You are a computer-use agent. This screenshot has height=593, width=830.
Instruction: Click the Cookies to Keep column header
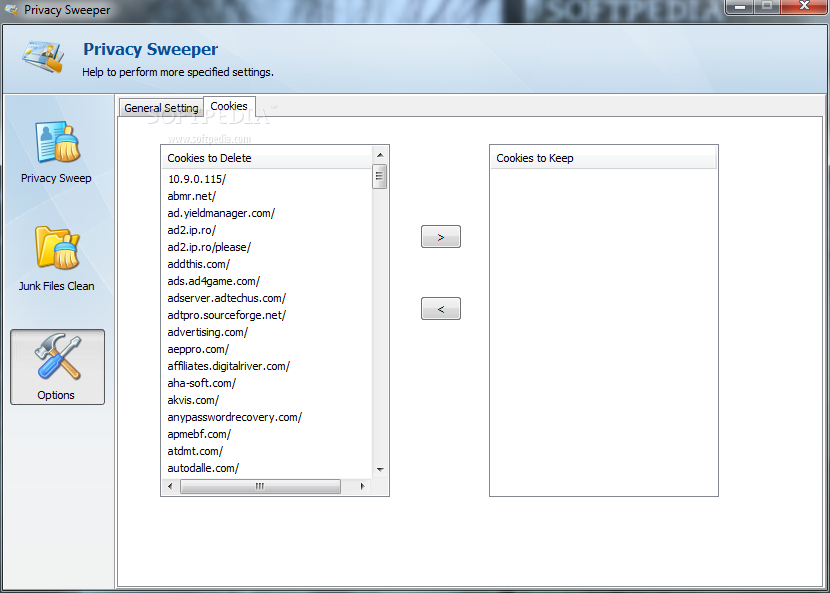[603, 158]
